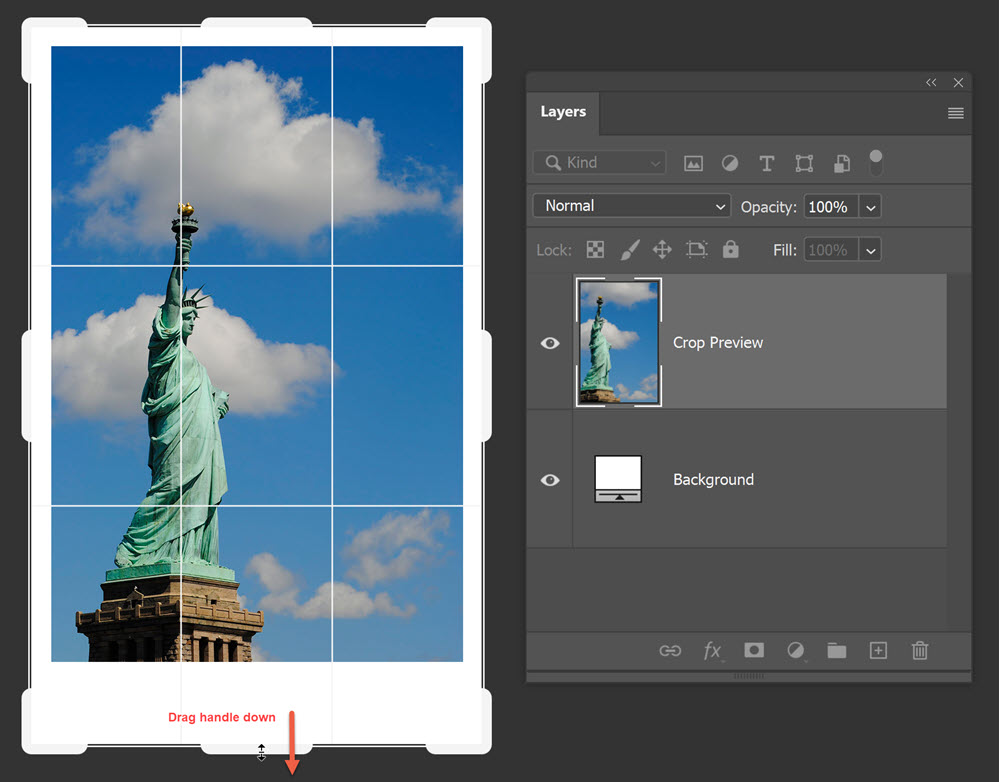Image resolution: width=1000 pixels, height=782 pixels.
Task: Select the Background layer thumbnail
Action: (618, 478)
